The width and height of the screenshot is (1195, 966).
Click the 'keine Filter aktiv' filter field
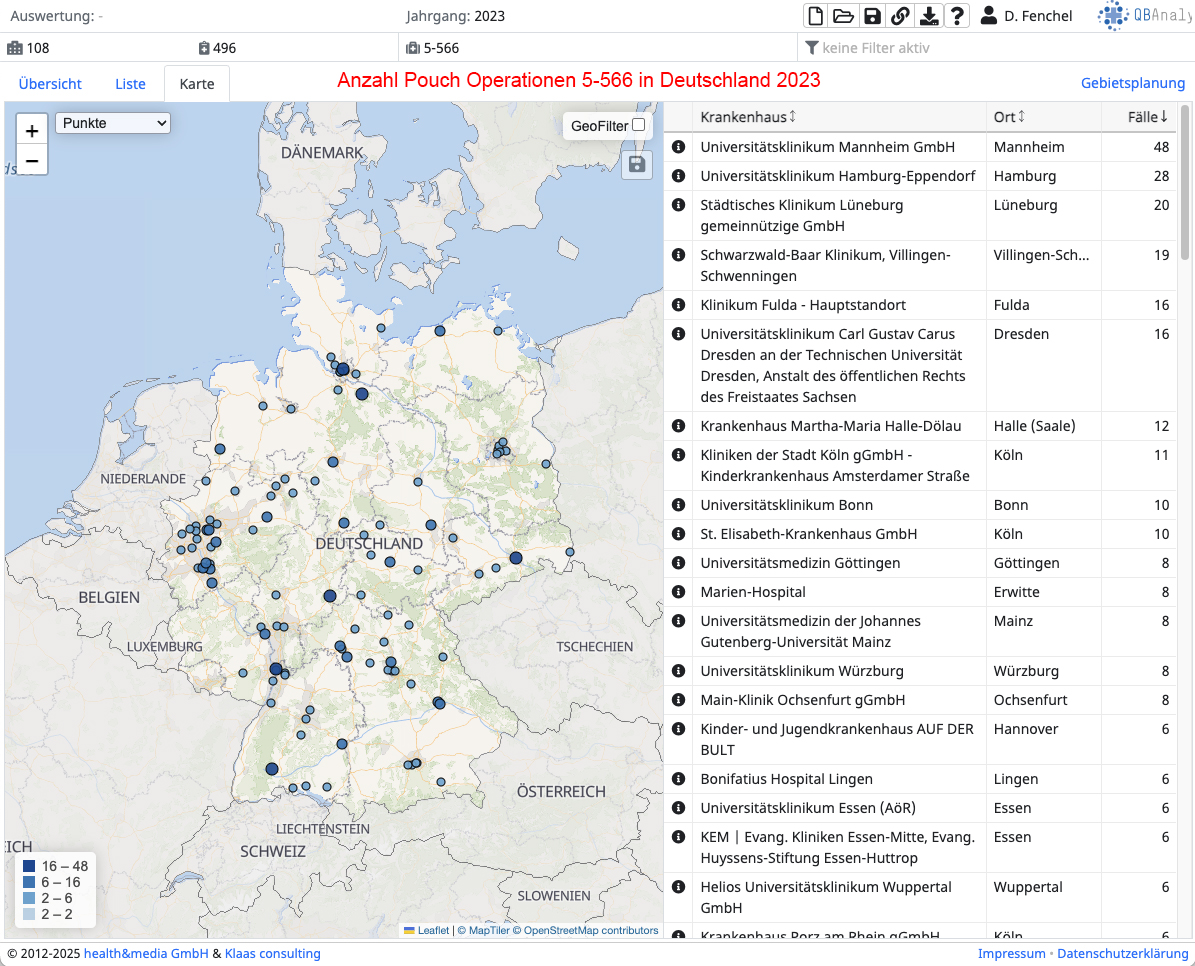(995, 48)
